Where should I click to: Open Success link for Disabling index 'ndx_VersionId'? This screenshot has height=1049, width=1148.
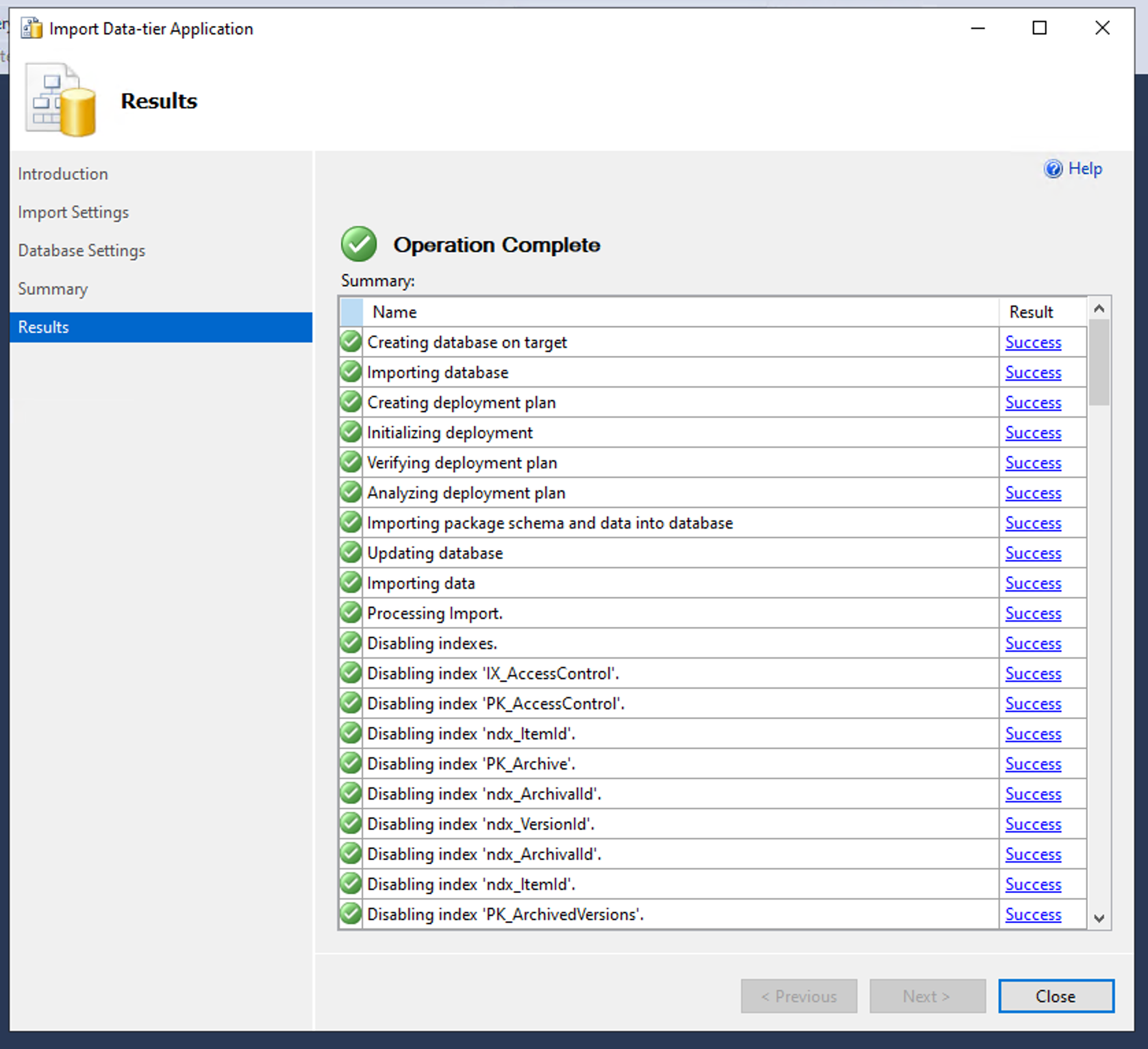[1033, 824]
